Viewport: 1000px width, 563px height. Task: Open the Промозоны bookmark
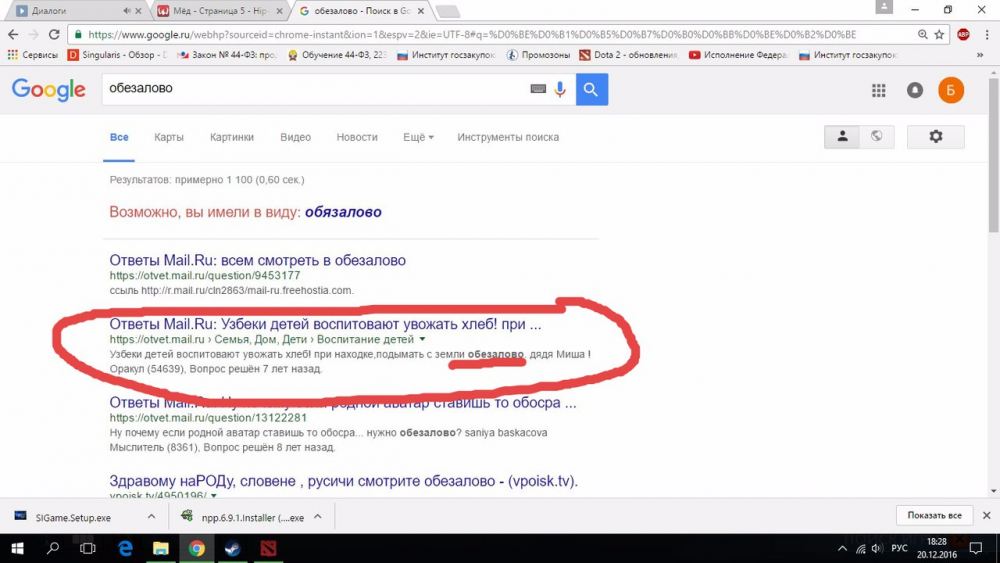click(538, 55)
